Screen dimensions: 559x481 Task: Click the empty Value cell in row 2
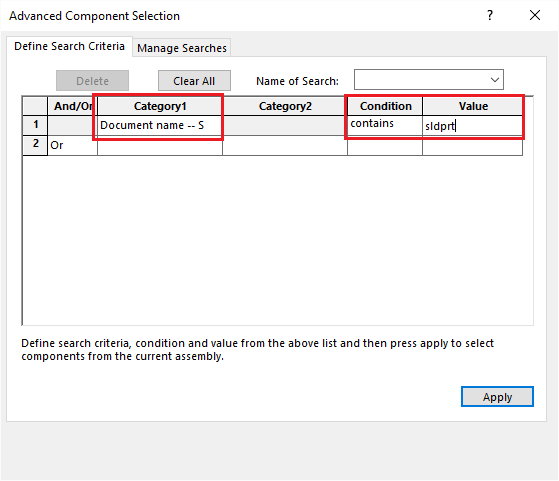pyautogui.click(x=473, y=145)
